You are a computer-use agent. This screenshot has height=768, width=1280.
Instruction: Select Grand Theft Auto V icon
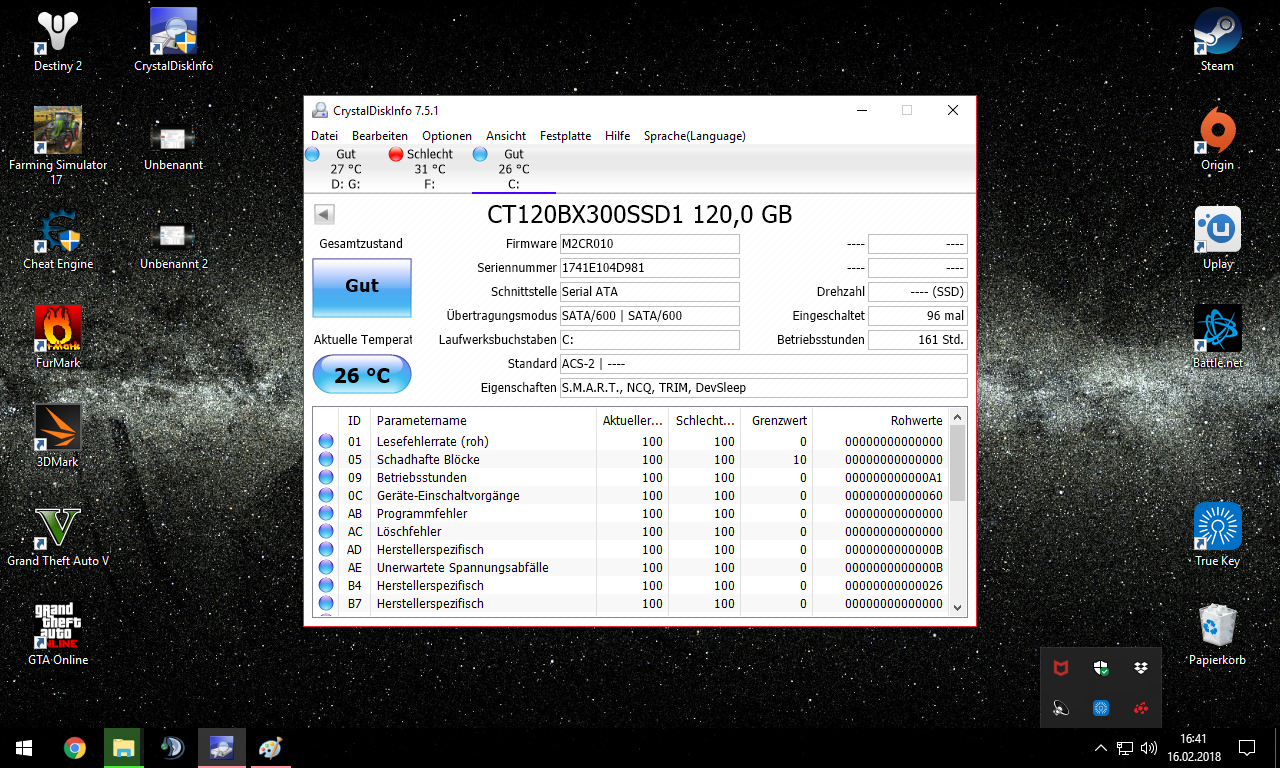(58, 535)
